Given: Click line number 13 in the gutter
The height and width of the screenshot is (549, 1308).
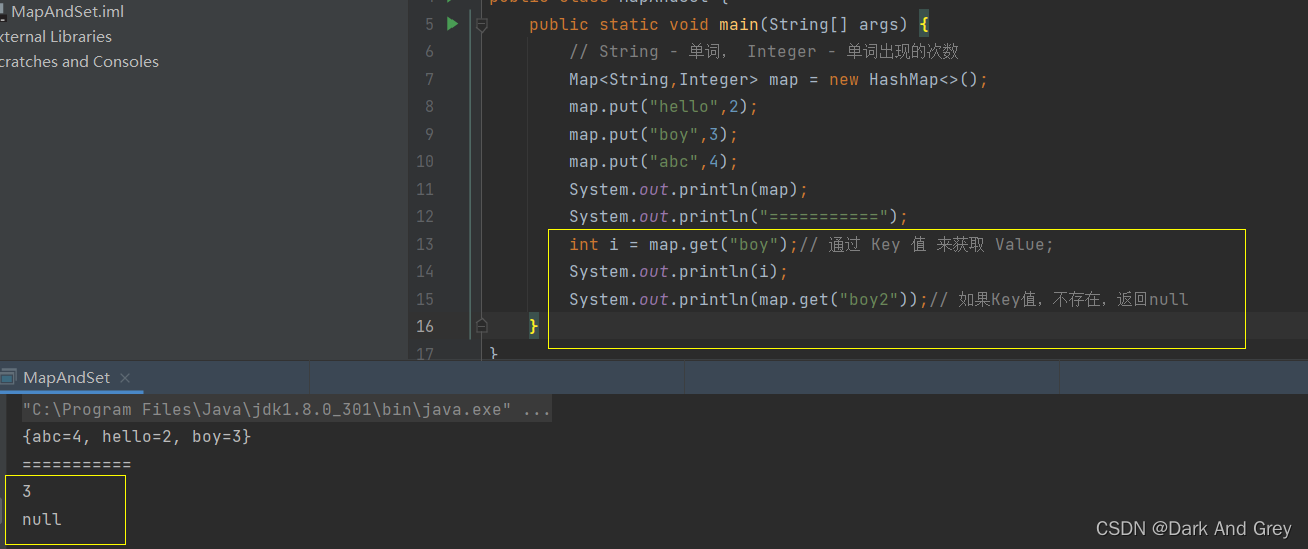Looking at the screenshot, I should tap(425, 244).
